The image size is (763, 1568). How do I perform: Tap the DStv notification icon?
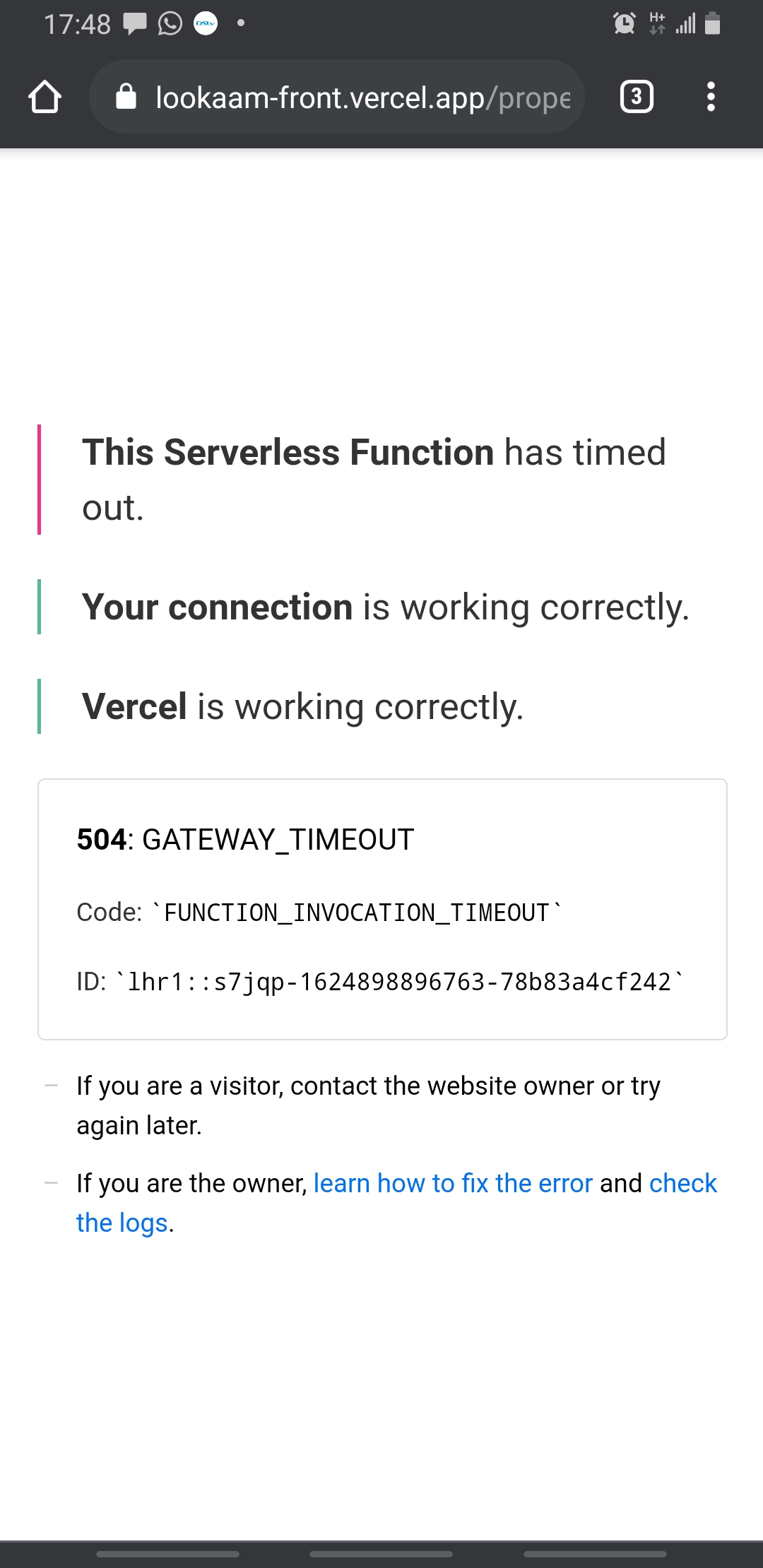pos(206,24)
